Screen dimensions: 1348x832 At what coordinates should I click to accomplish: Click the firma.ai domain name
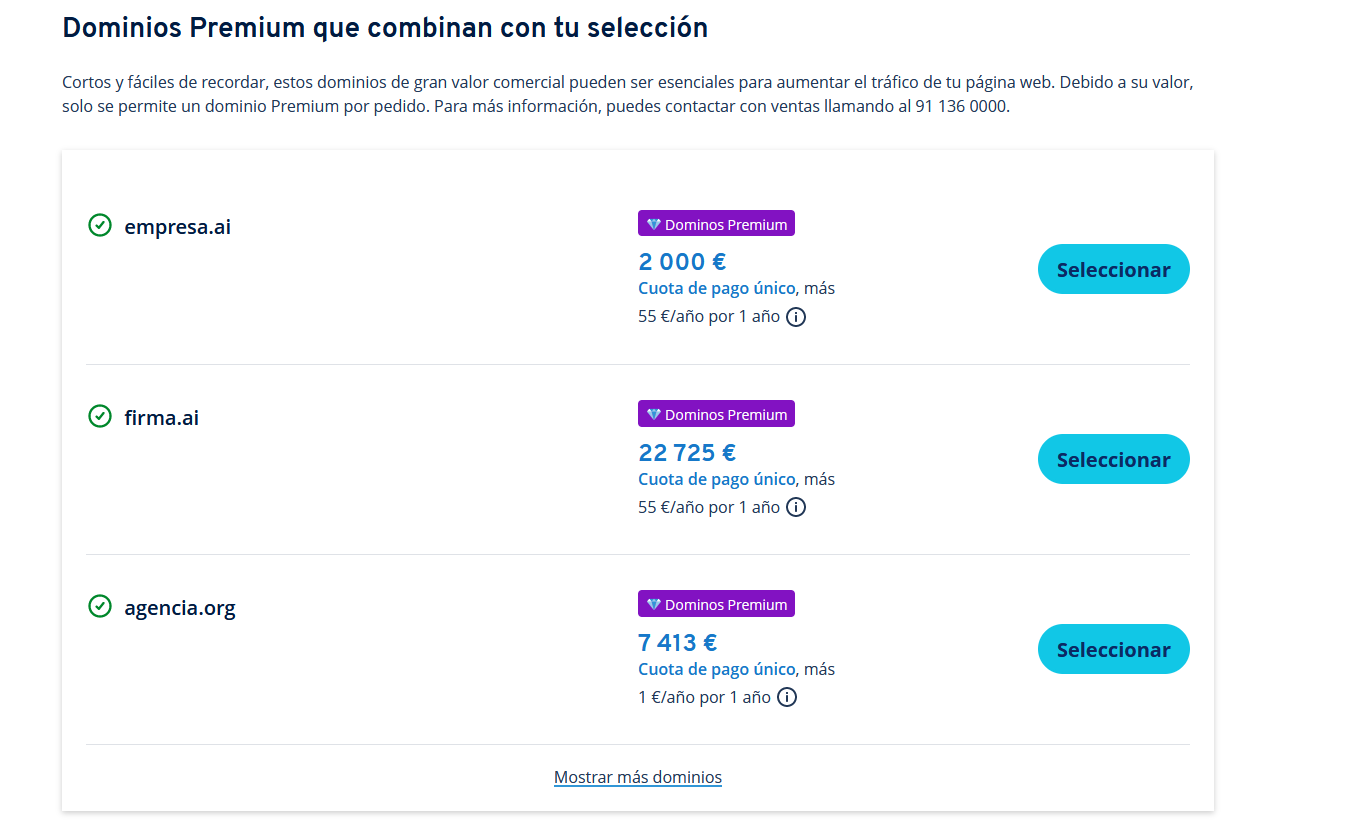[161, 417]
